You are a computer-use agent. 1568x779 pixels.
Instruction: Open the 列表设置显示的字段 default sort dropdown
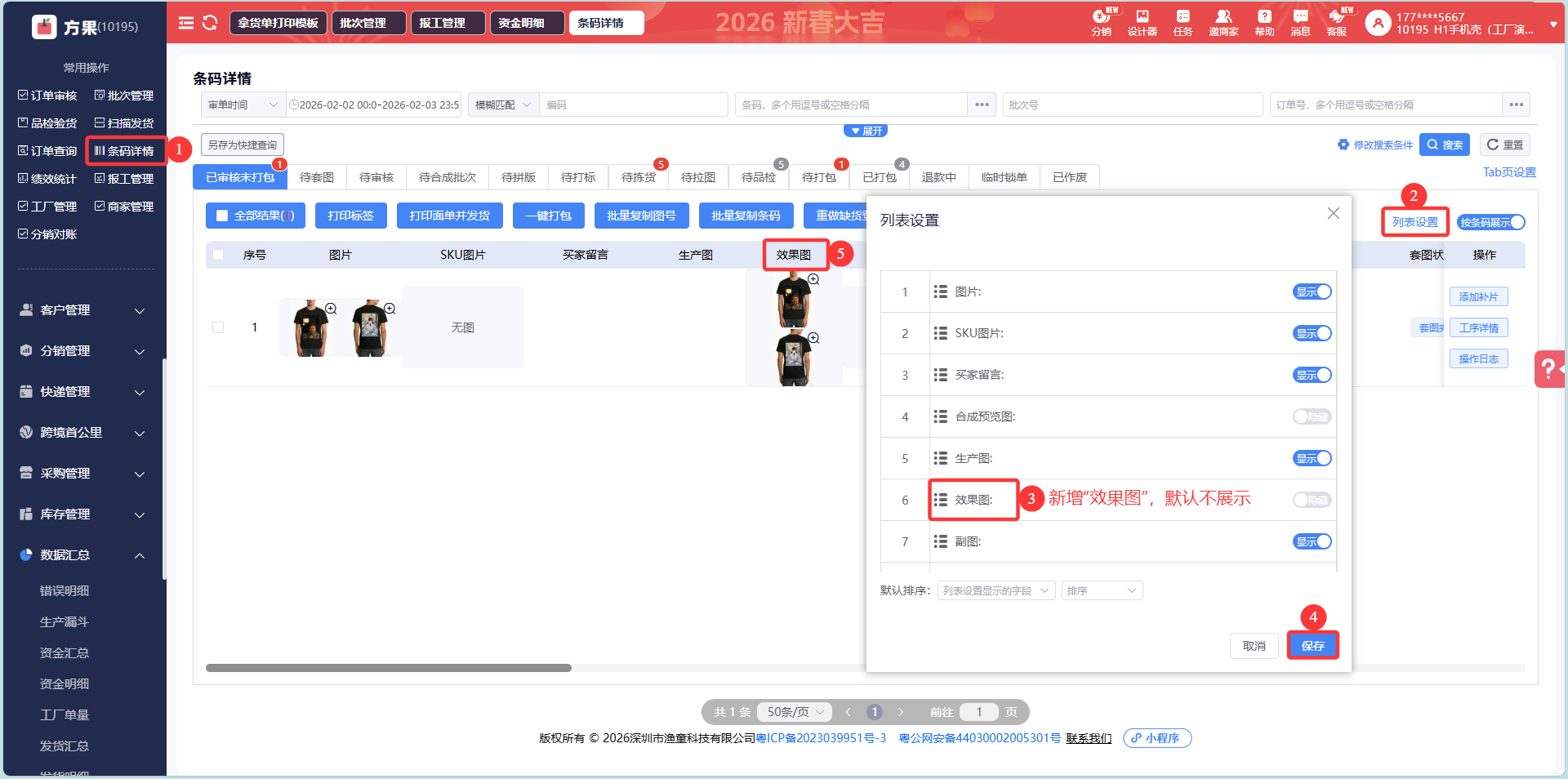996,590
